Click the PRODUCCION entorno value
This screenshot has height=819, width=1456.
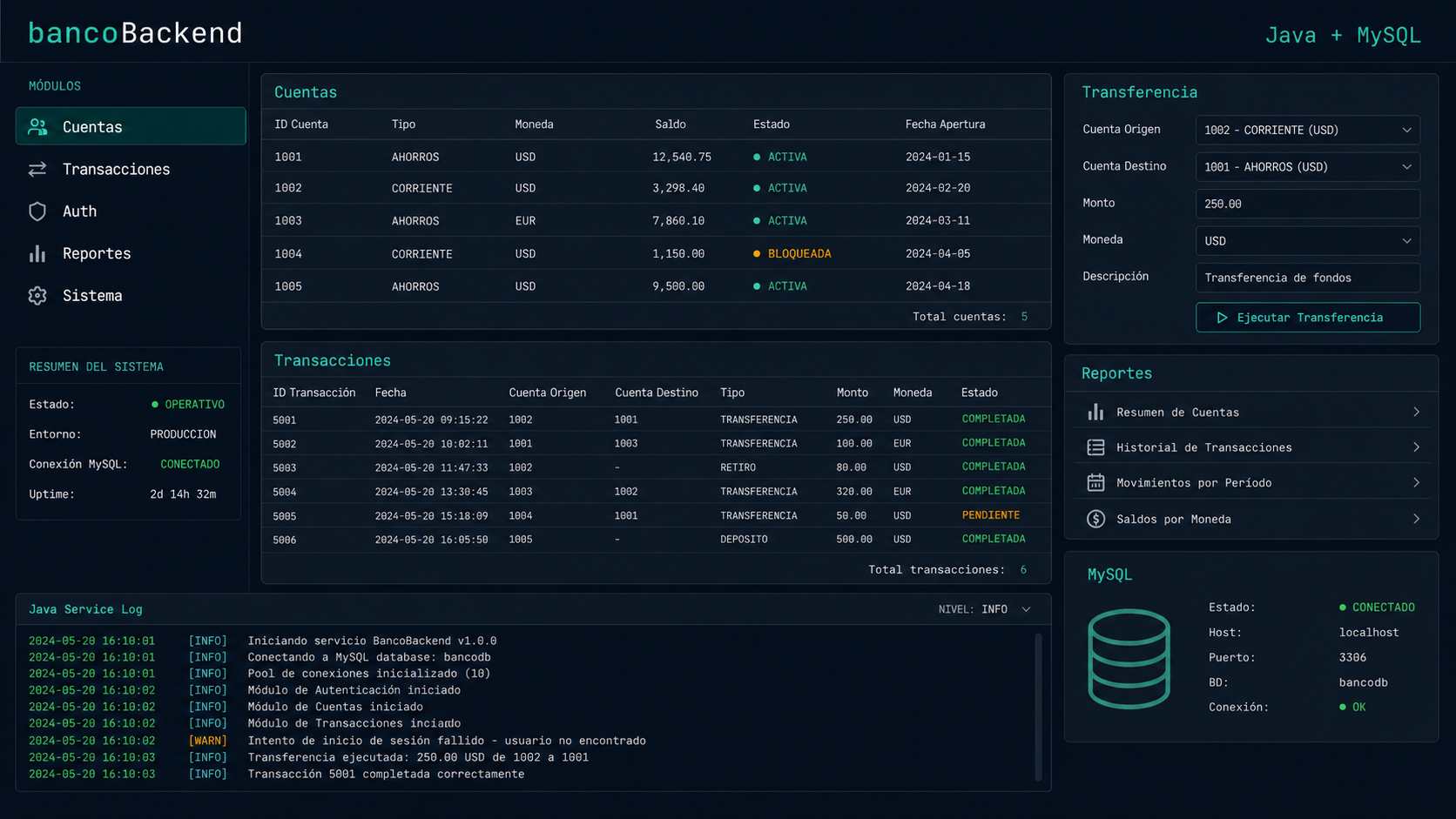(x=183, y=434)
